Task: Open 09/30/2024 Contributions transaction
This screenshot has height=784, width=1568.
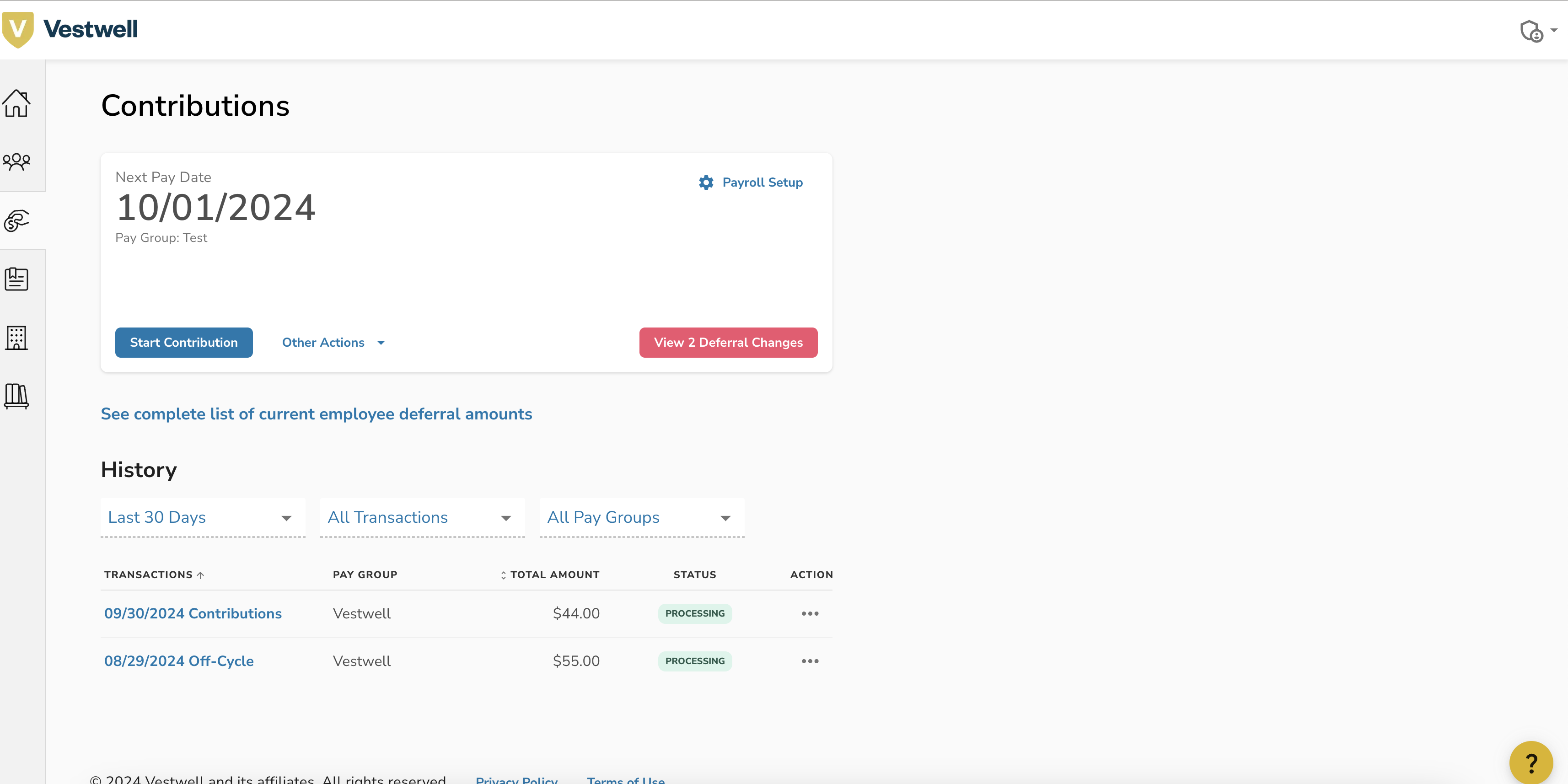Action: [x=193, y=613]
